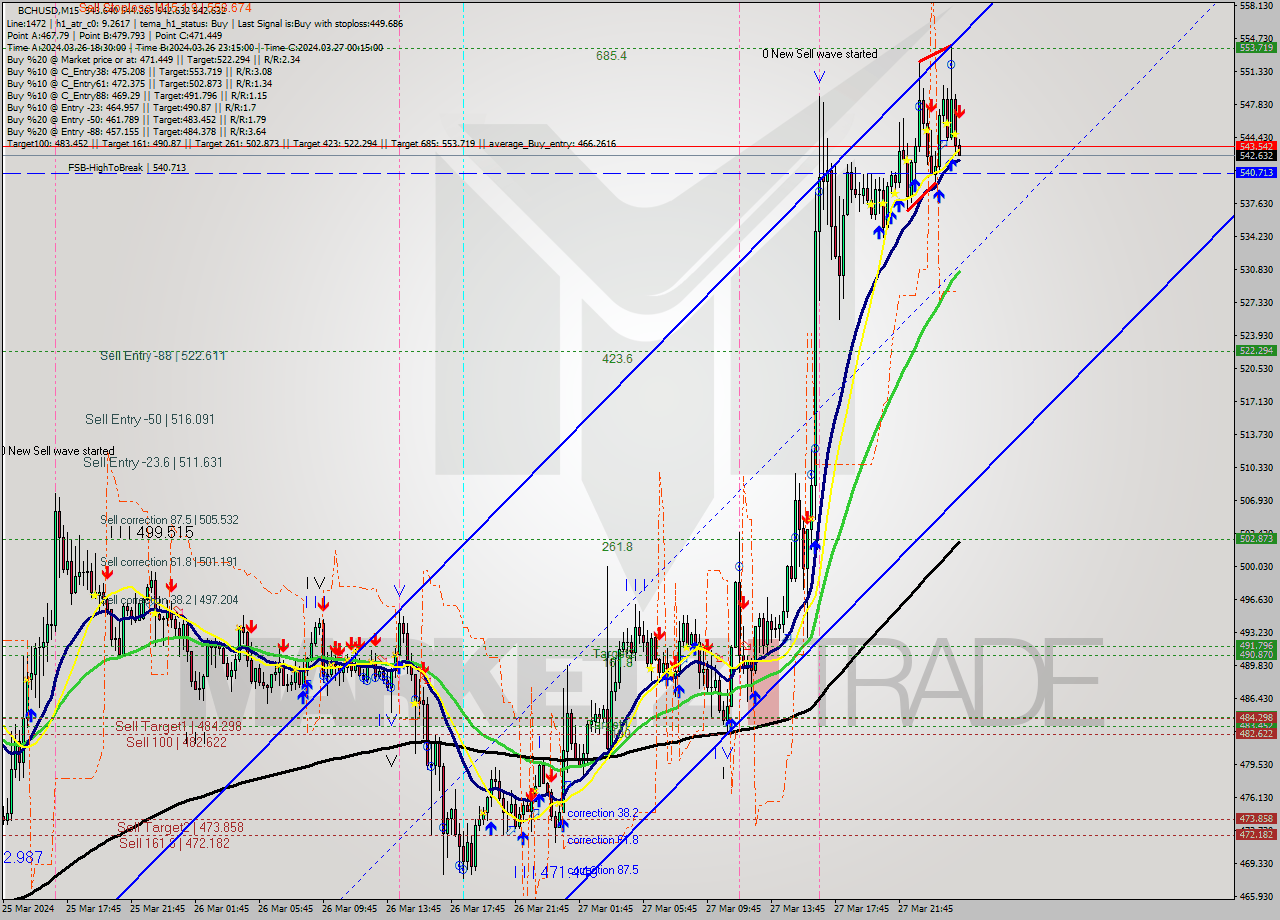Click the 486.430 price axis value

1256,698
